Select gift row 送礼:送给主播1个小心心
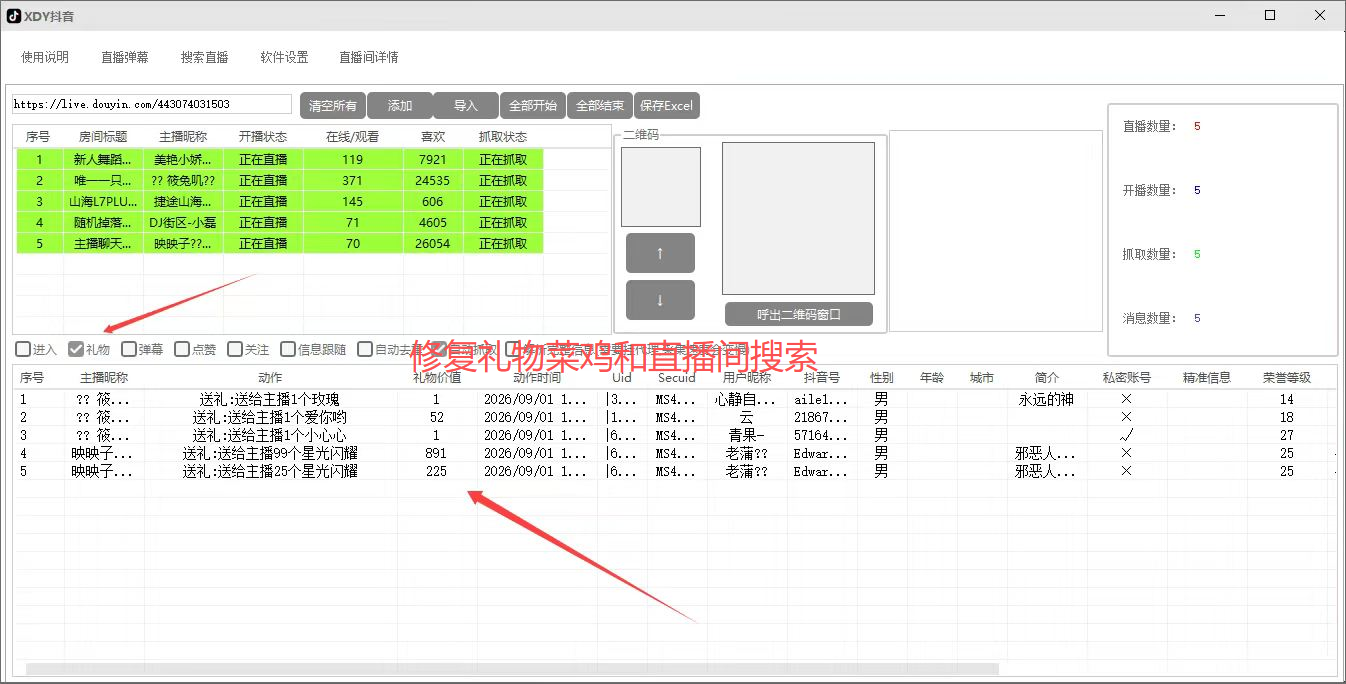 [676, 435]
